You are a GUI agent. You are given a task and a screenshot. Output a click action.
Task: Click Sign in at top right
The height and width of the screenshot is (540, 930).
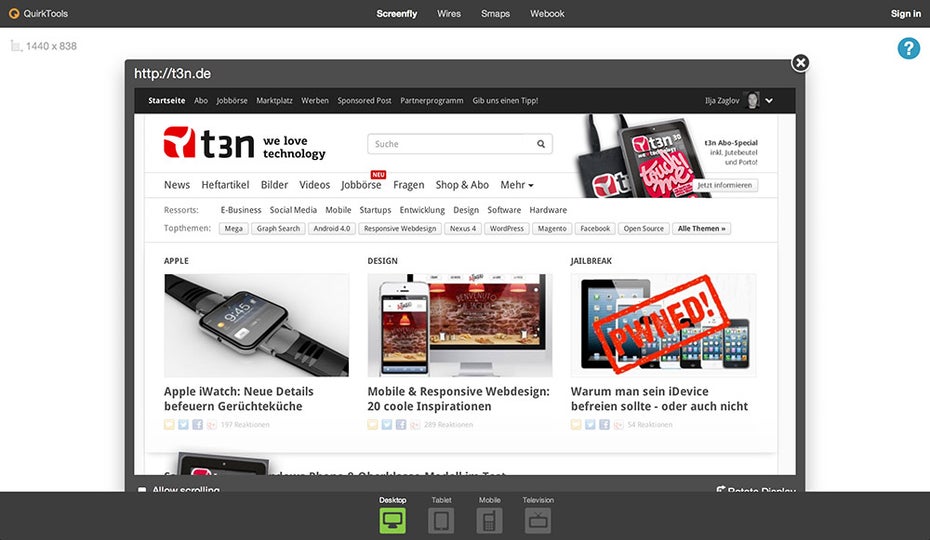tap(906, 13)
